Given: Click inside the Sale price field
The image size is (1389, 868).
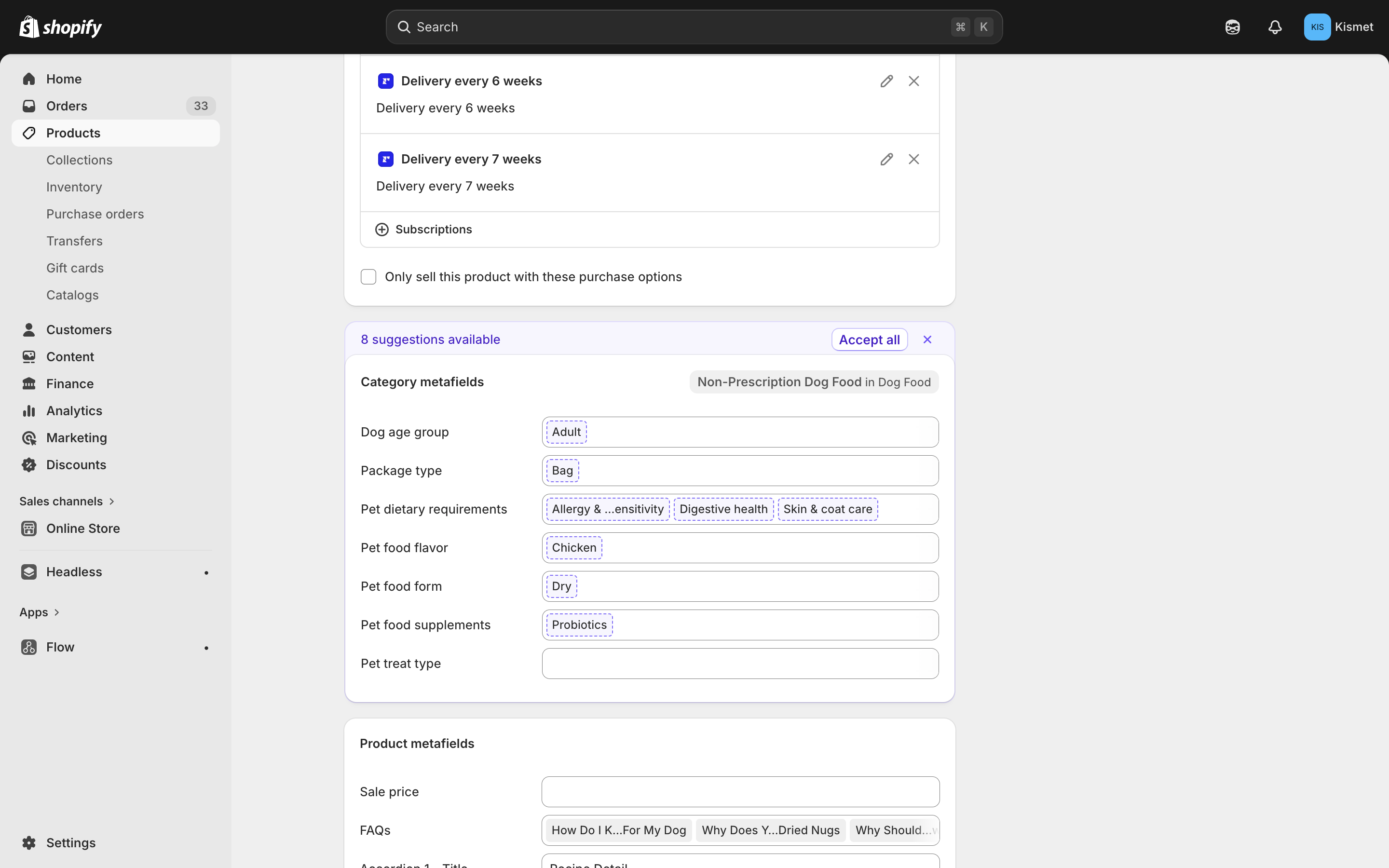Looking at the screenshot, I should tap(739, 791).
